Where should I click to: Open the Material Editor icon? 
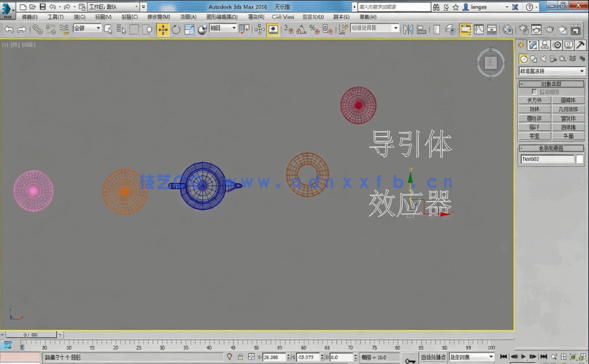(507, 30)
